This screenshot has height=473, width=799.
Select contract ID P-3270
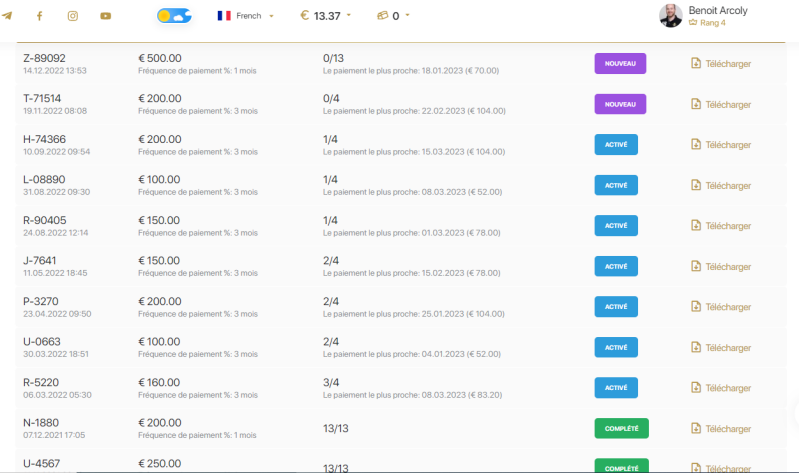pyautogui.click(x=41, y=301)
